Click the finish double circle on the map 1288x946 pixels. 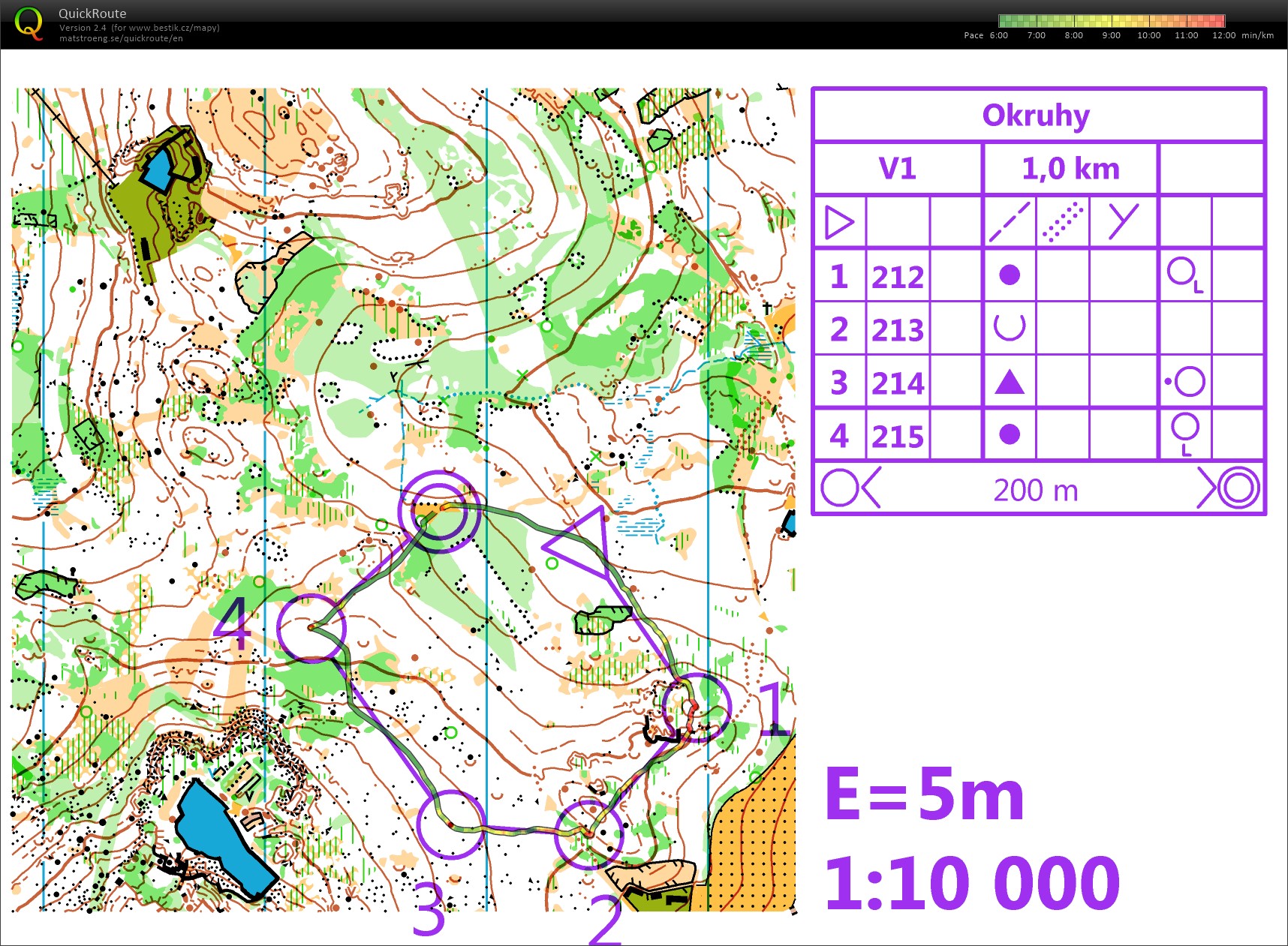(438, 512)
